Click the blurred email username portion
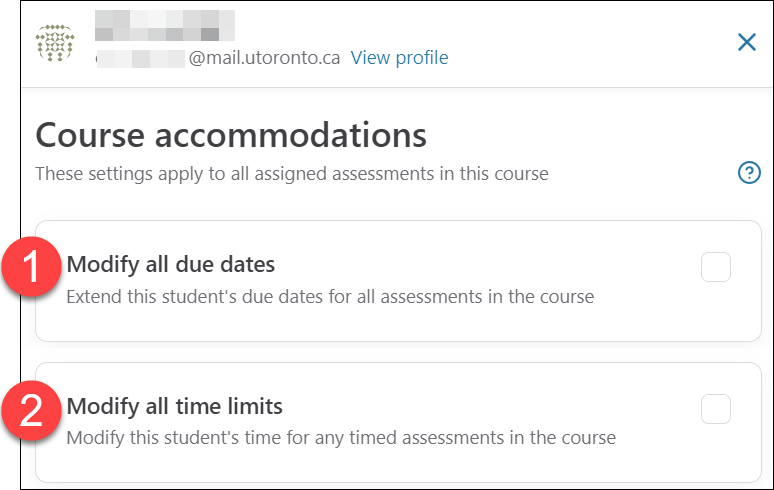 pos(140,59)
